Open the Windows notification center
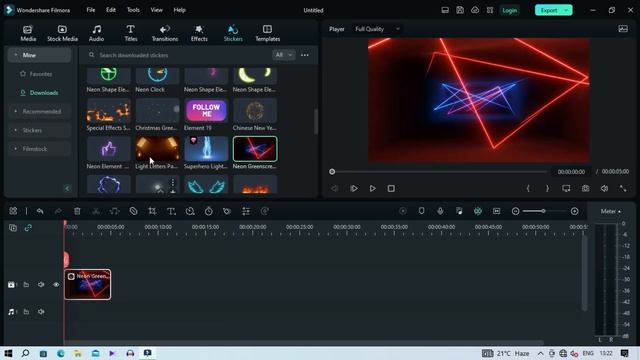The image size is (640, 360). (x=624, y=353)
